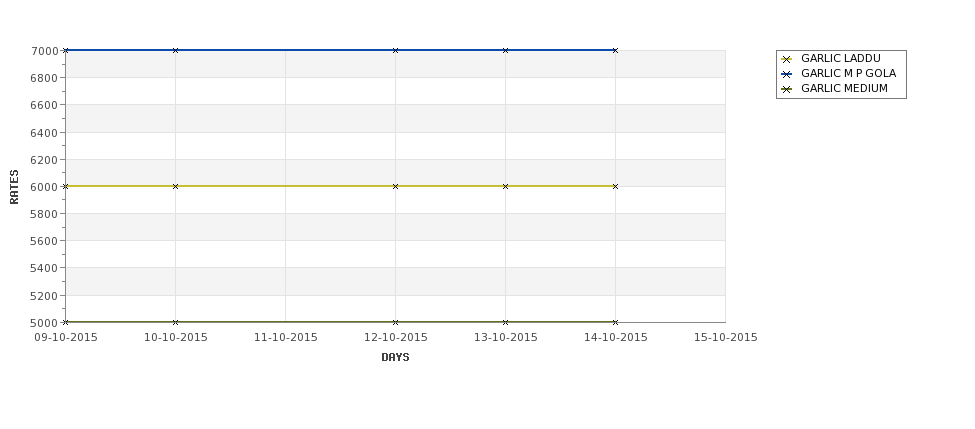Click the DAYS axis title
Screen dimensions: 975x429
tap(395, 358)
